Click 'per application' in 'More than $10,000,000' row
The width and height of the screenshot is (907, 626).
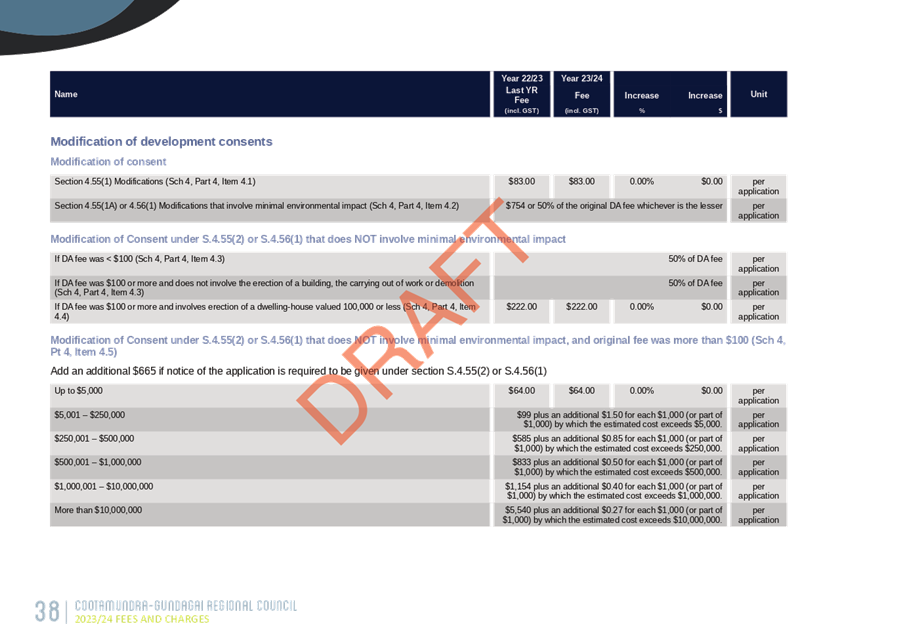click(758, 515)
